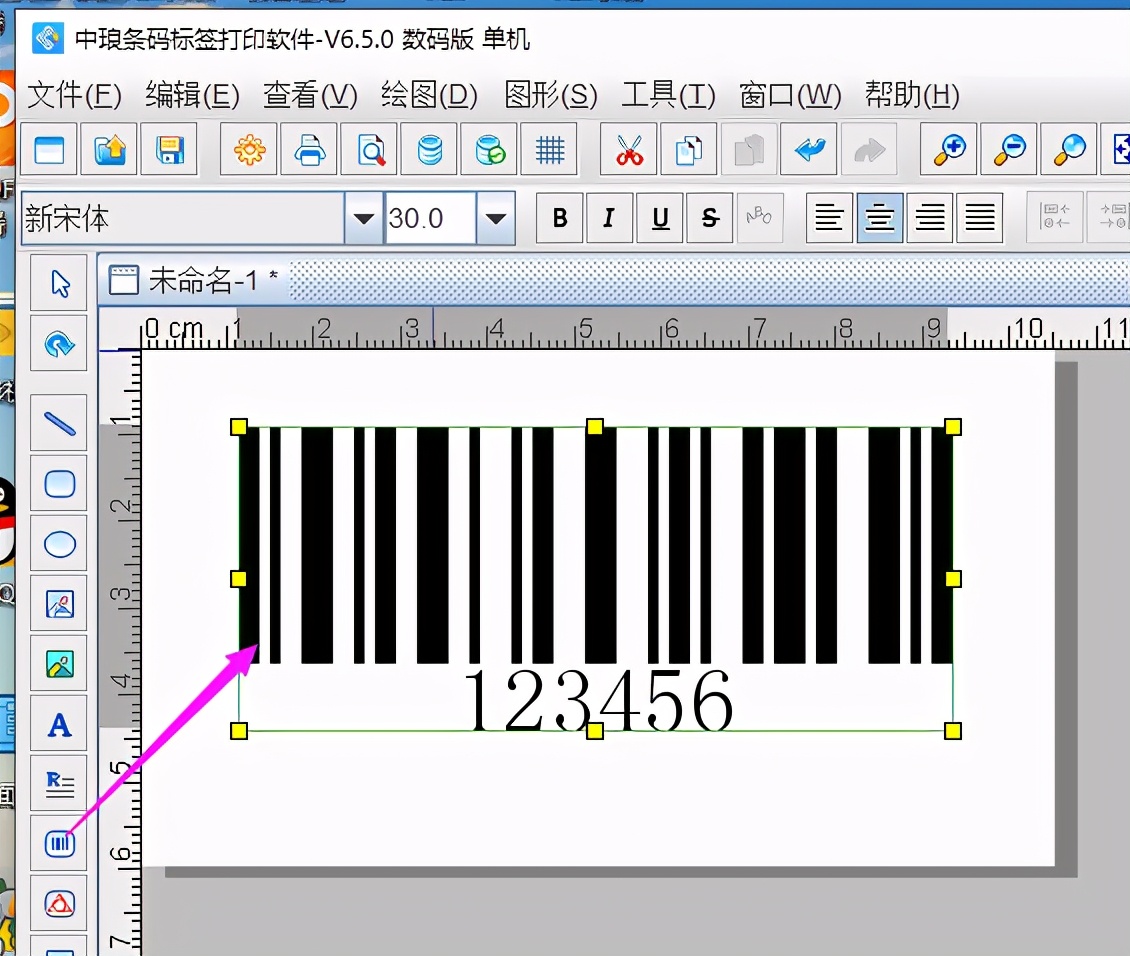
Task: Toggle underline formatting
Action: 659,217
